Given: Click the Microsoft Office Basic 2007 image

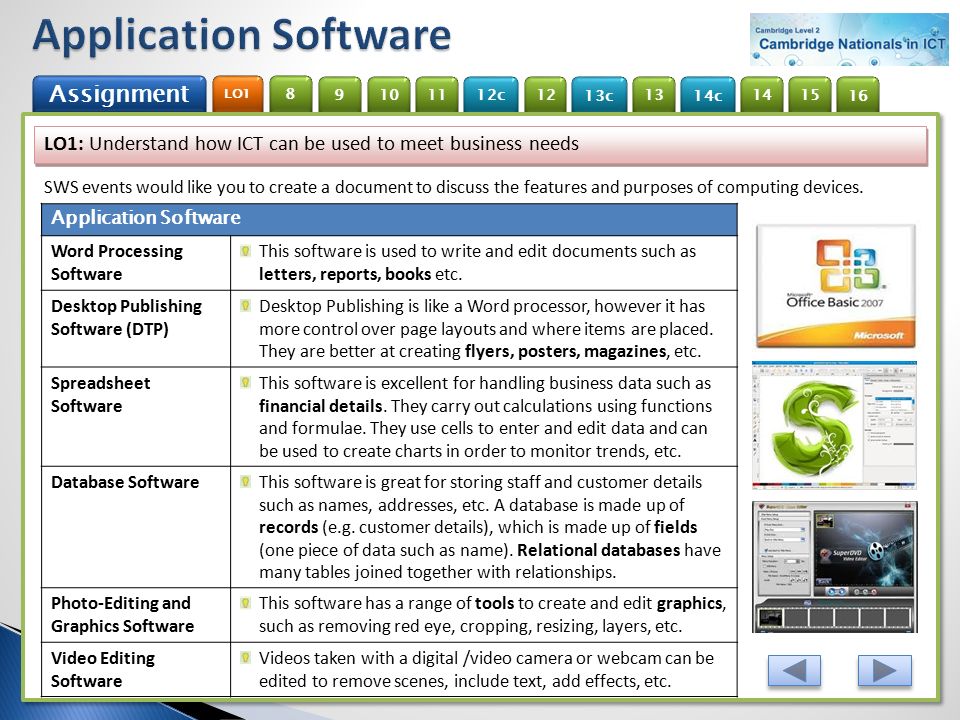Looking at the screenshot, I should (836, 287).
